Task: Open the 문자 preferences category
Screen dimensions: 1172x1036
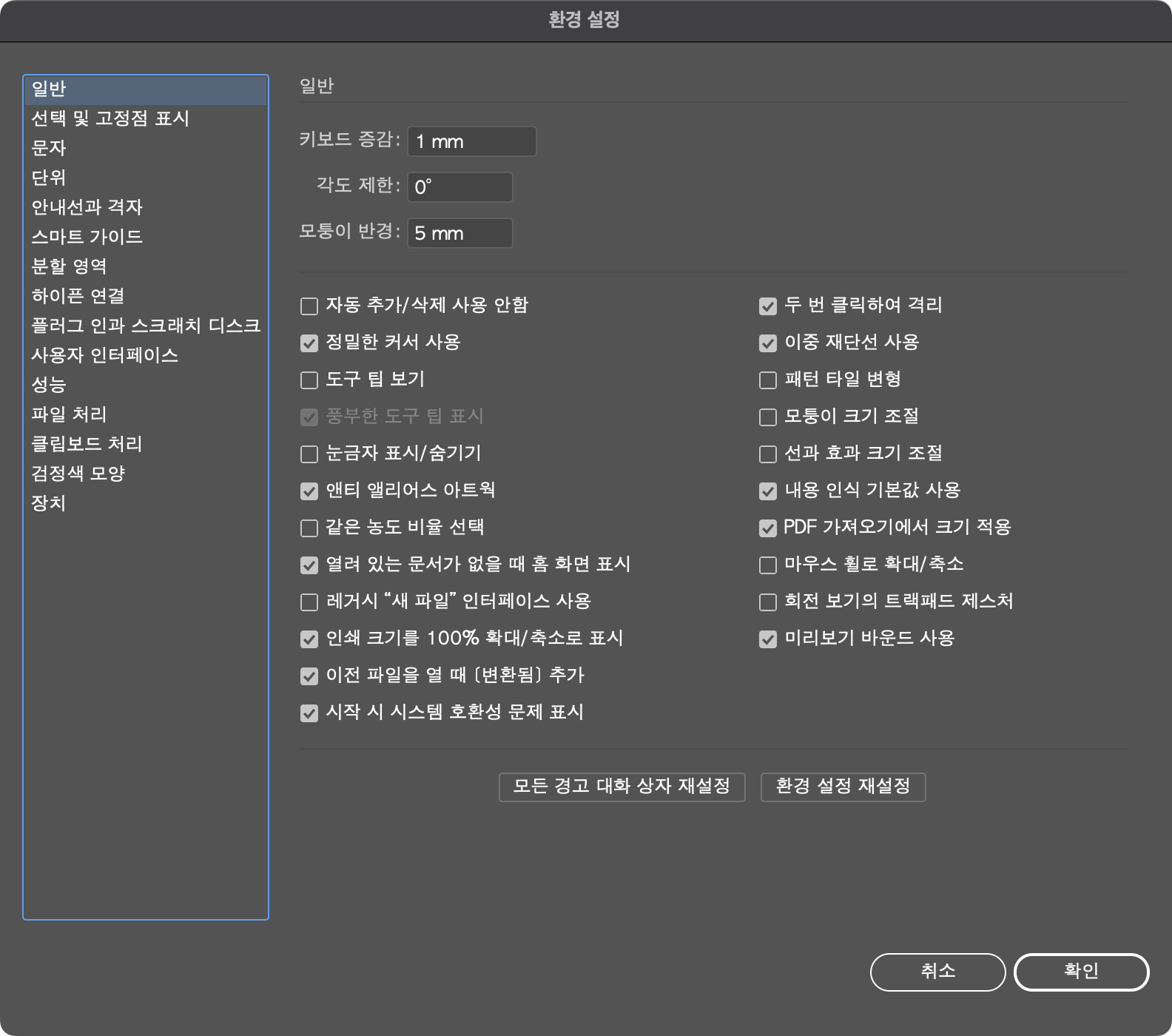Action: coord(146,148)
